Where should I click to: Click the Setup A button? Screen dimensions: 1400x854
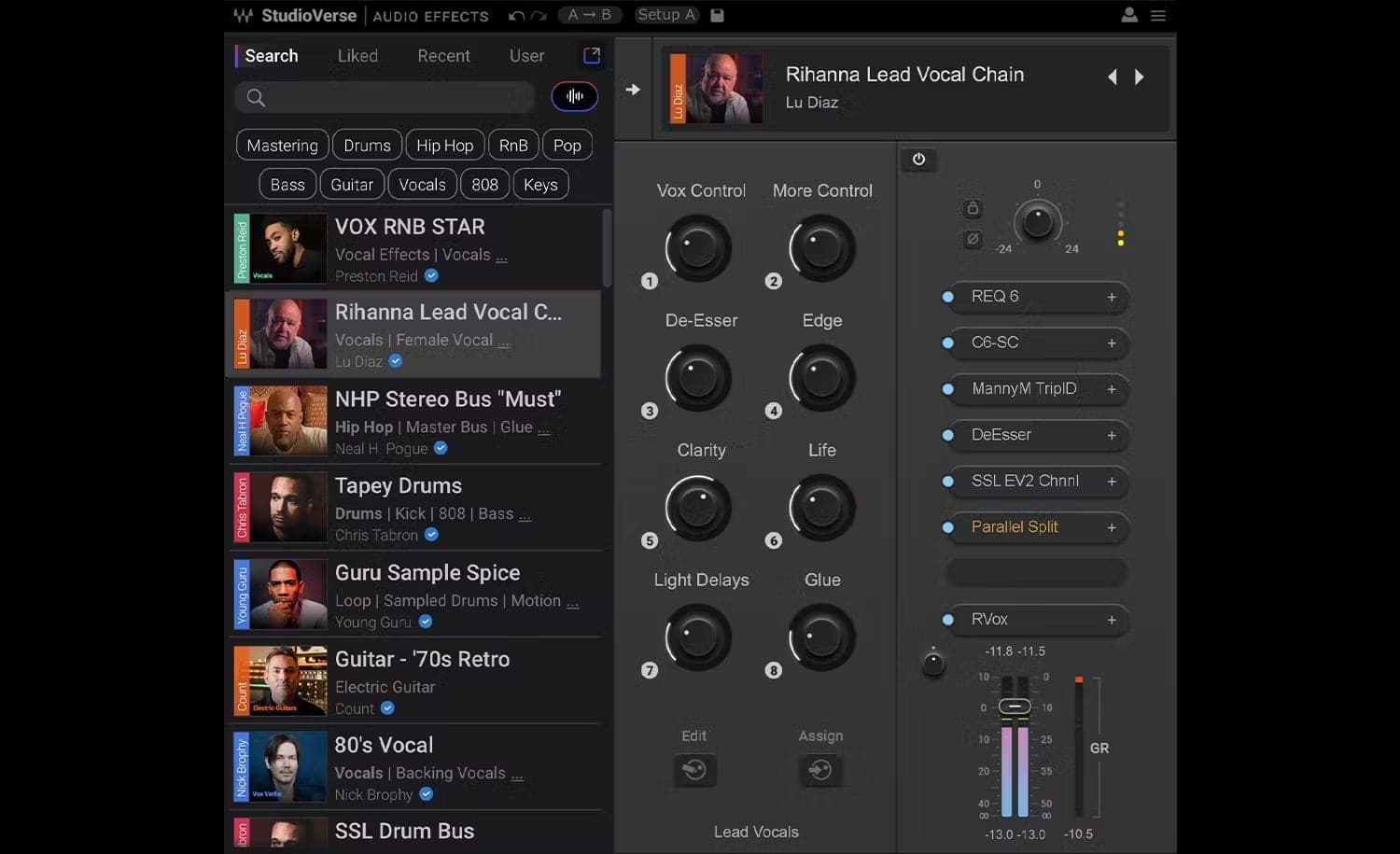pyautogui.click(x=665, y=15)
